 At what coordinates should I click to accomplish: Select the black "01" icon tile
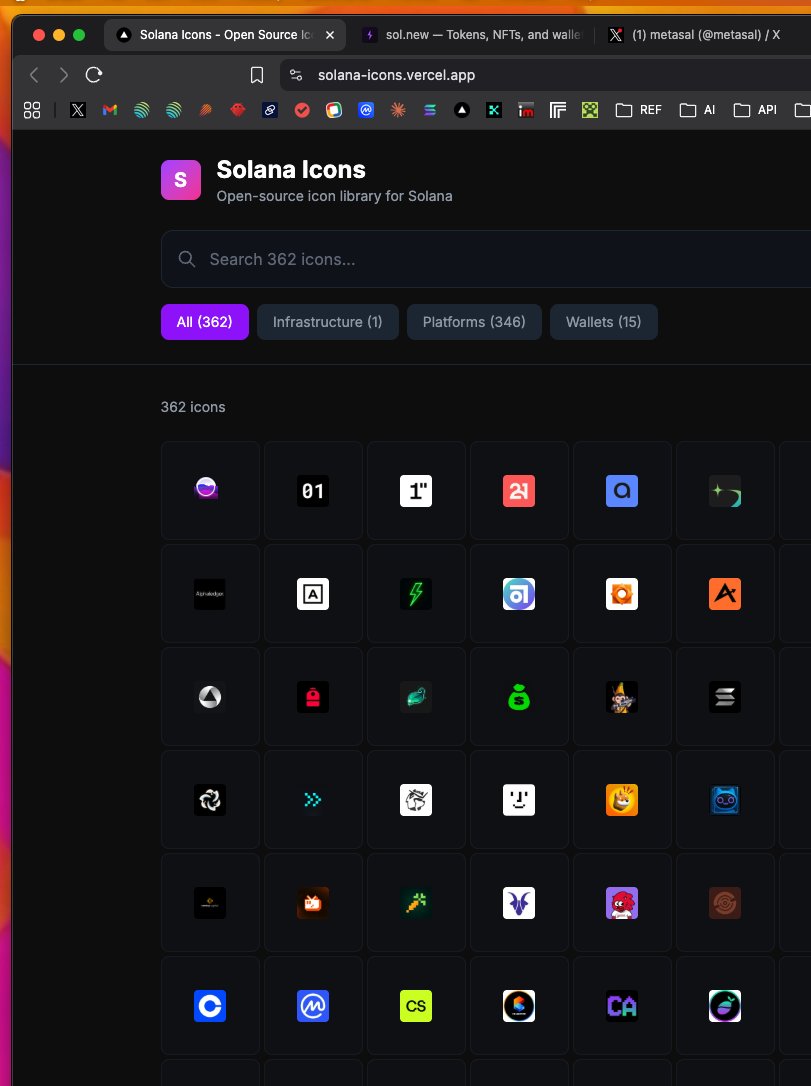pyautogui.click(x=313, y=490)
